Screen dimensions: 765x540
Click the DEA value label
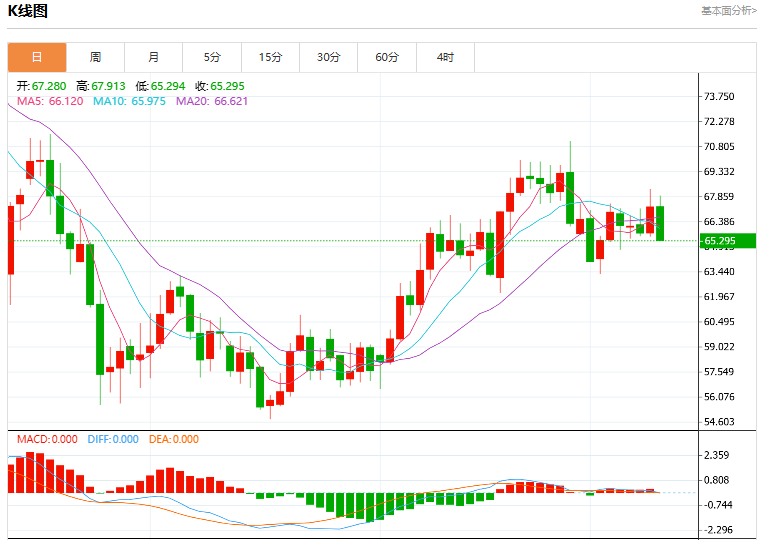[x=174, y=439]
